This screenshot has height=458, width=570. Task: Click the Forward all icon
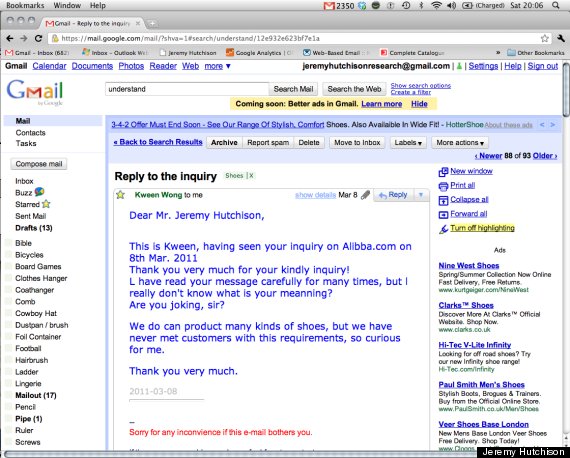(x=443, y=214)
